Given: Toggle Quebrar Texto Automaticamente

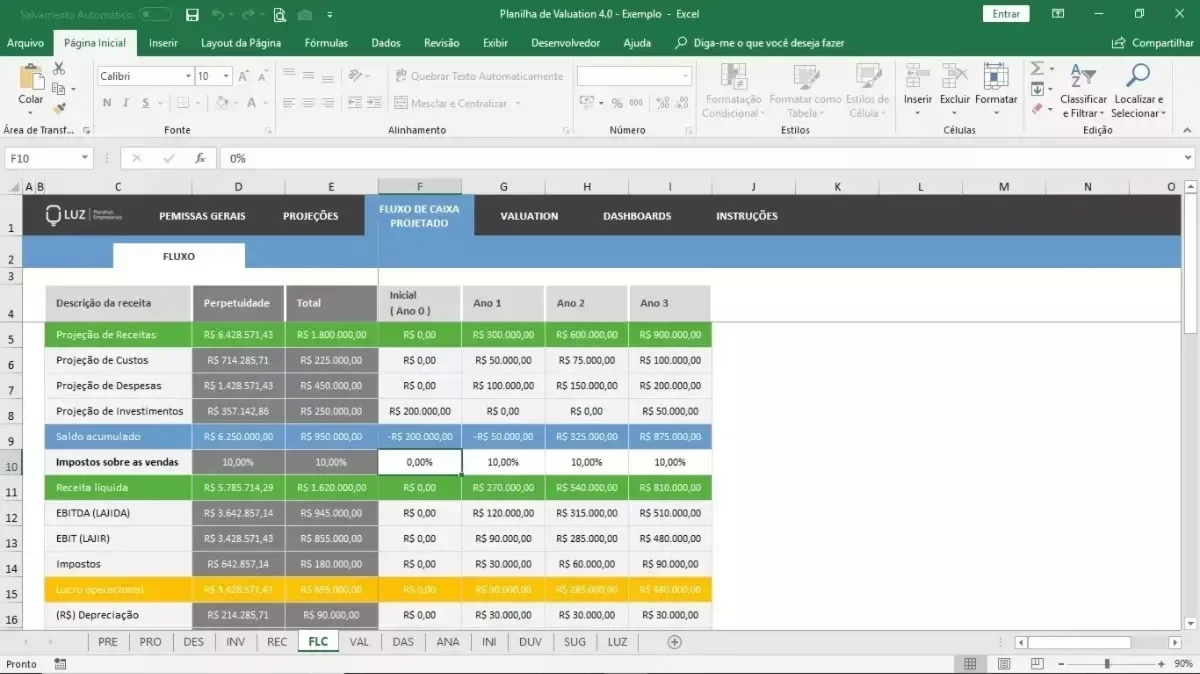Looking at the screenshot, I should point(479,76).
